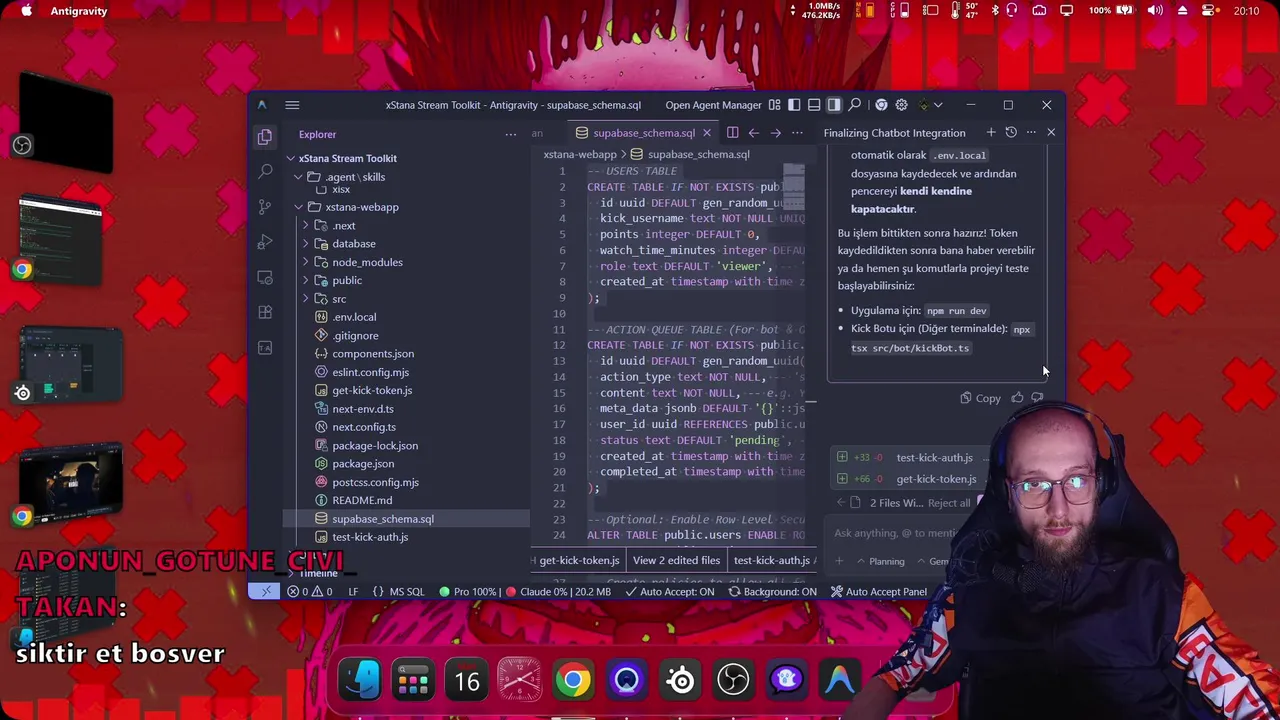Viewport: 1280px width, 720px height.
Task: Open the hamburger application menu
Action: (292, 105)
